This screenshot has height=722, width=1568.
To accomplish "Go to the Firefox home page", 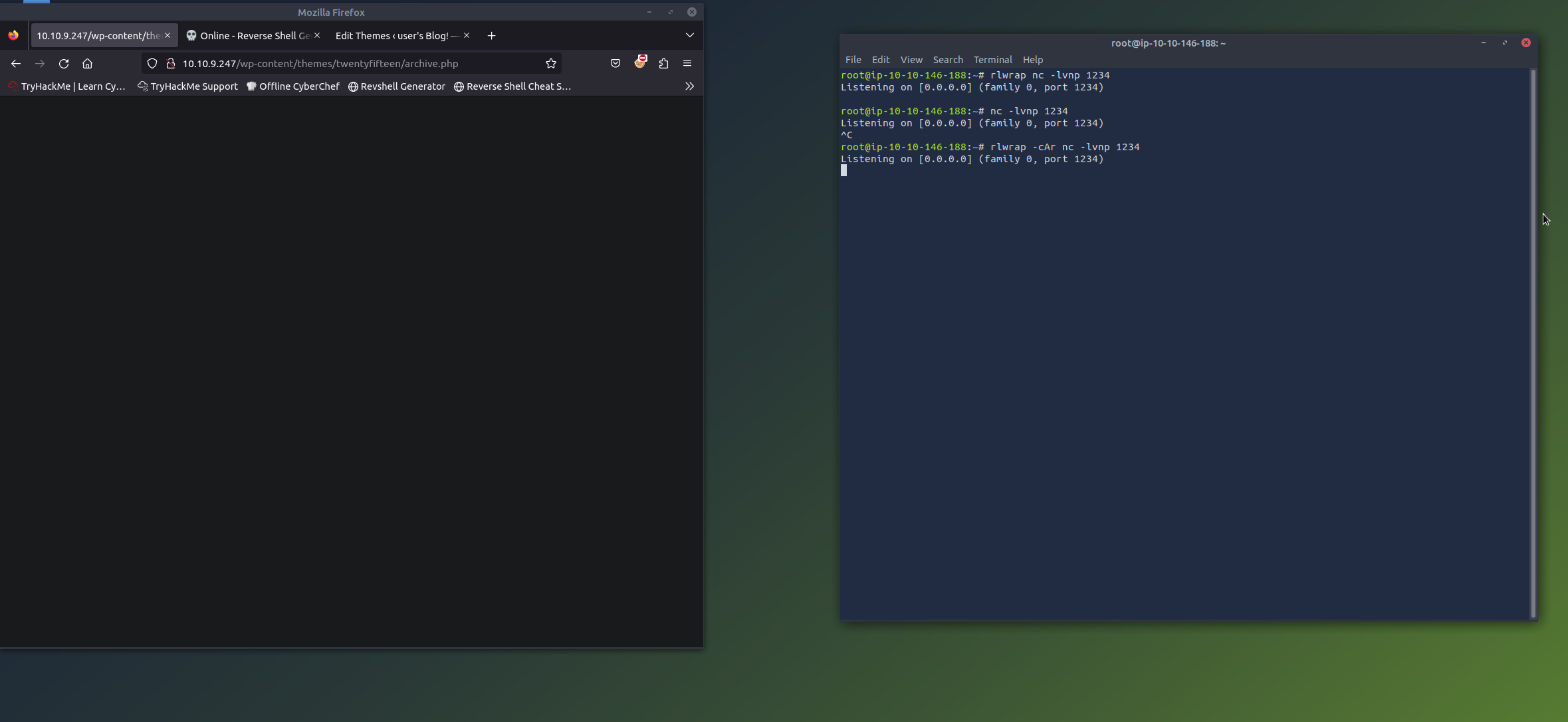I will coord(87,64).
